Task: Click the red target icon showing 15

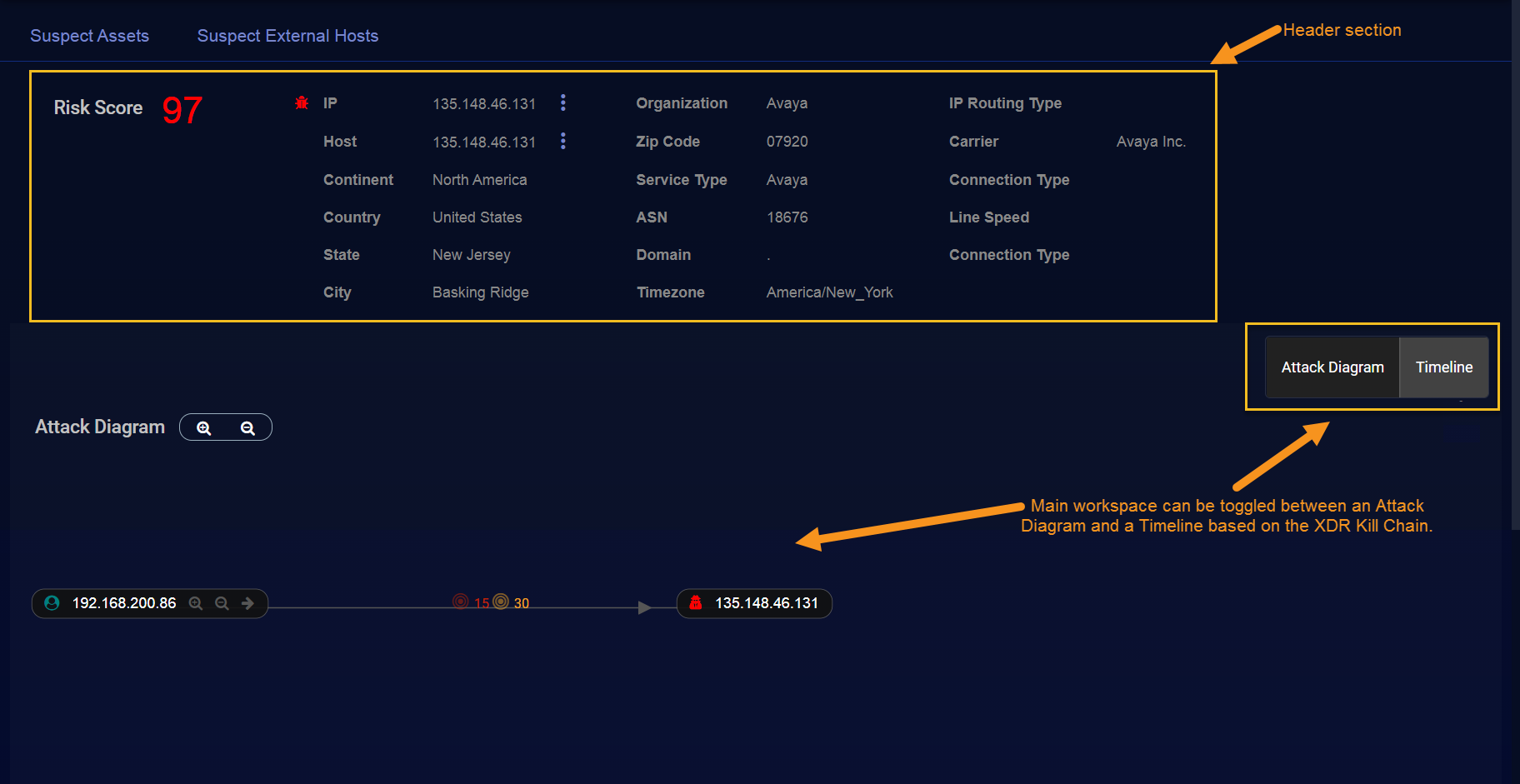Action: pos(461,602)
